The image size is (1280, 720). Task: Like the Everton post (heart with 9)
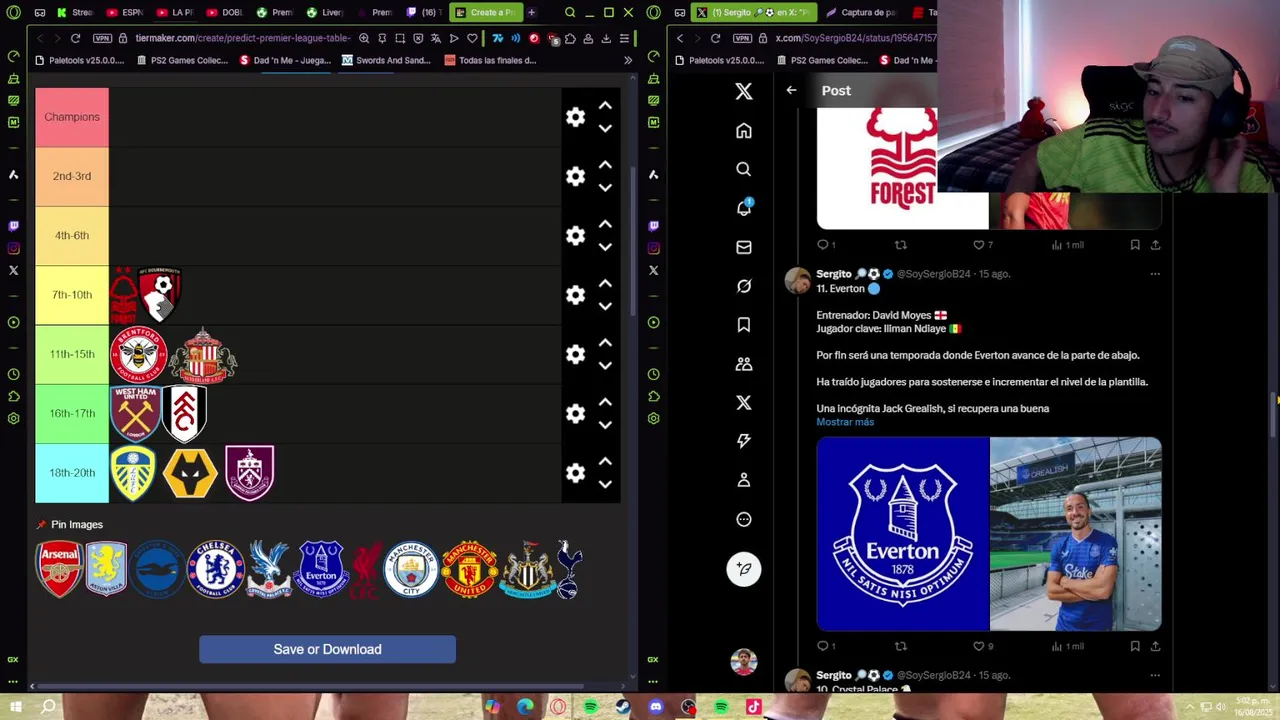(x=979, y=646)
